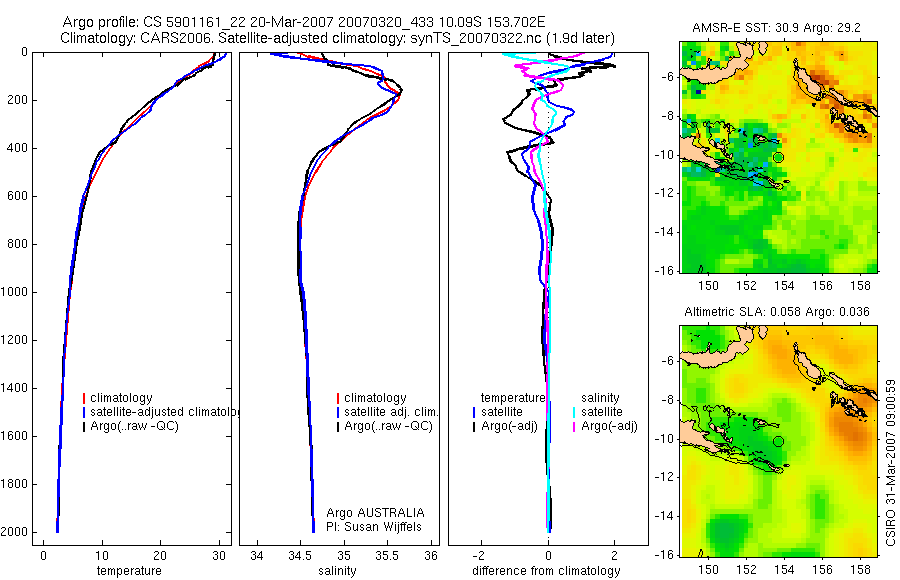Click 'Argo(..raw -QC)' legend in temperature panel

pyautogui.click(x=134, y=426)
